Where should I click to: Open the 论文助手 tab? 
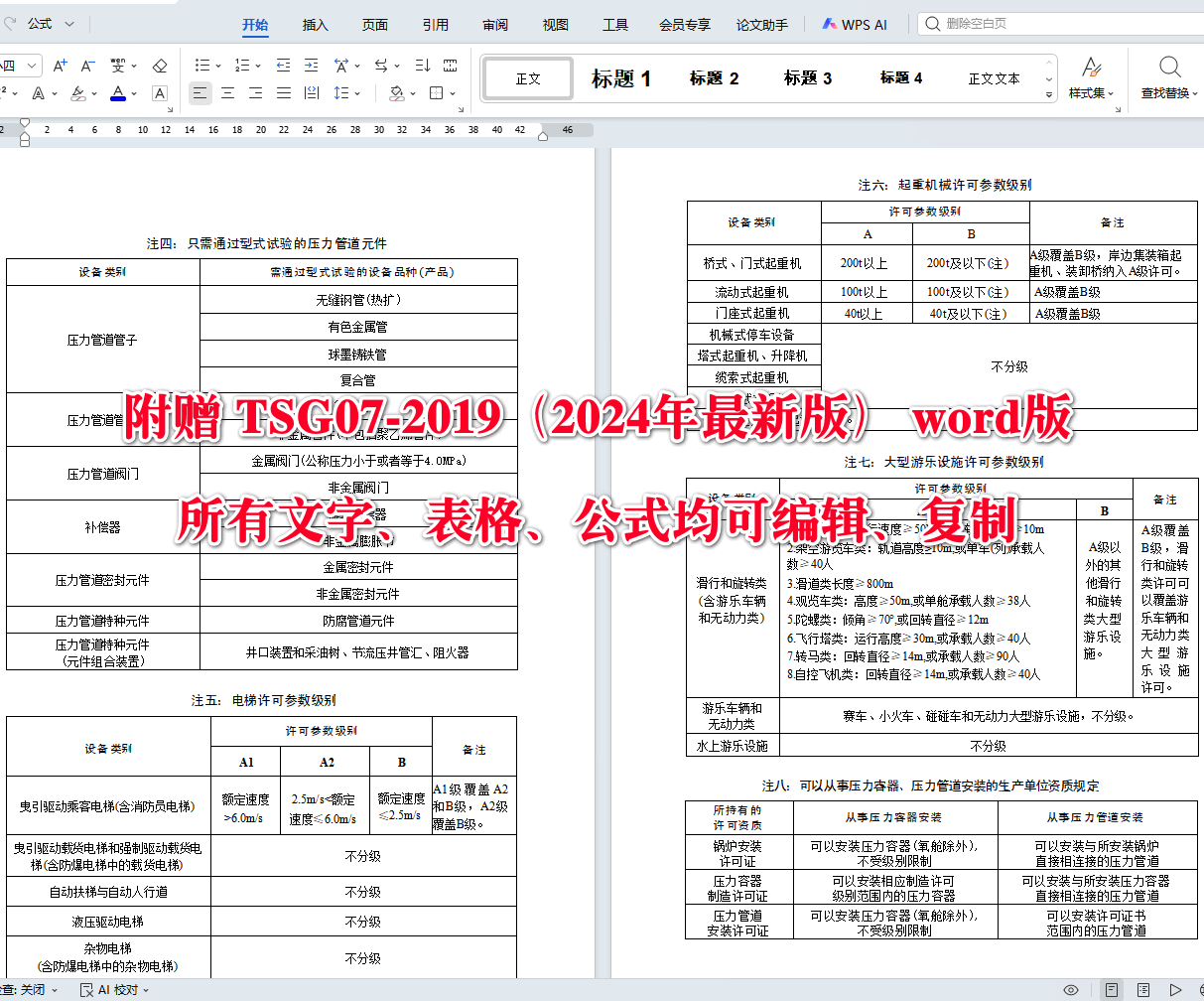coord(762,25)
